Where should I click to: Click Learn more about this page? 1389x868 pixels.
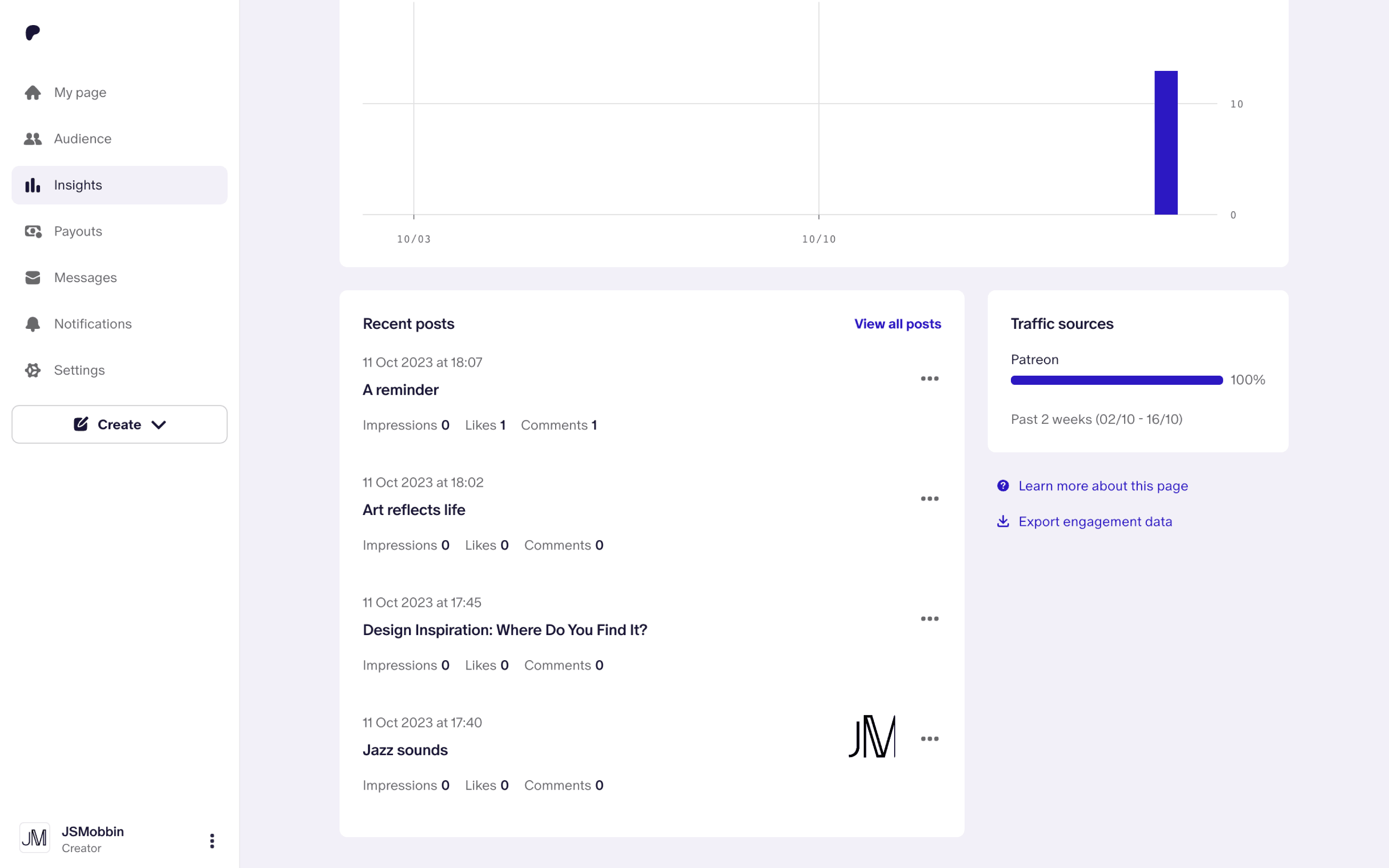coord(1103,486)
